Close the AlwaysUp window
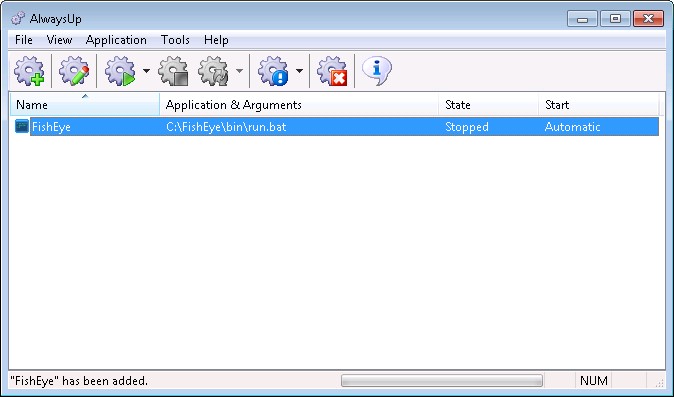Image resolution: width=674 pixels, height=397 pixels. pyautogui.click(x=649, y=19)
